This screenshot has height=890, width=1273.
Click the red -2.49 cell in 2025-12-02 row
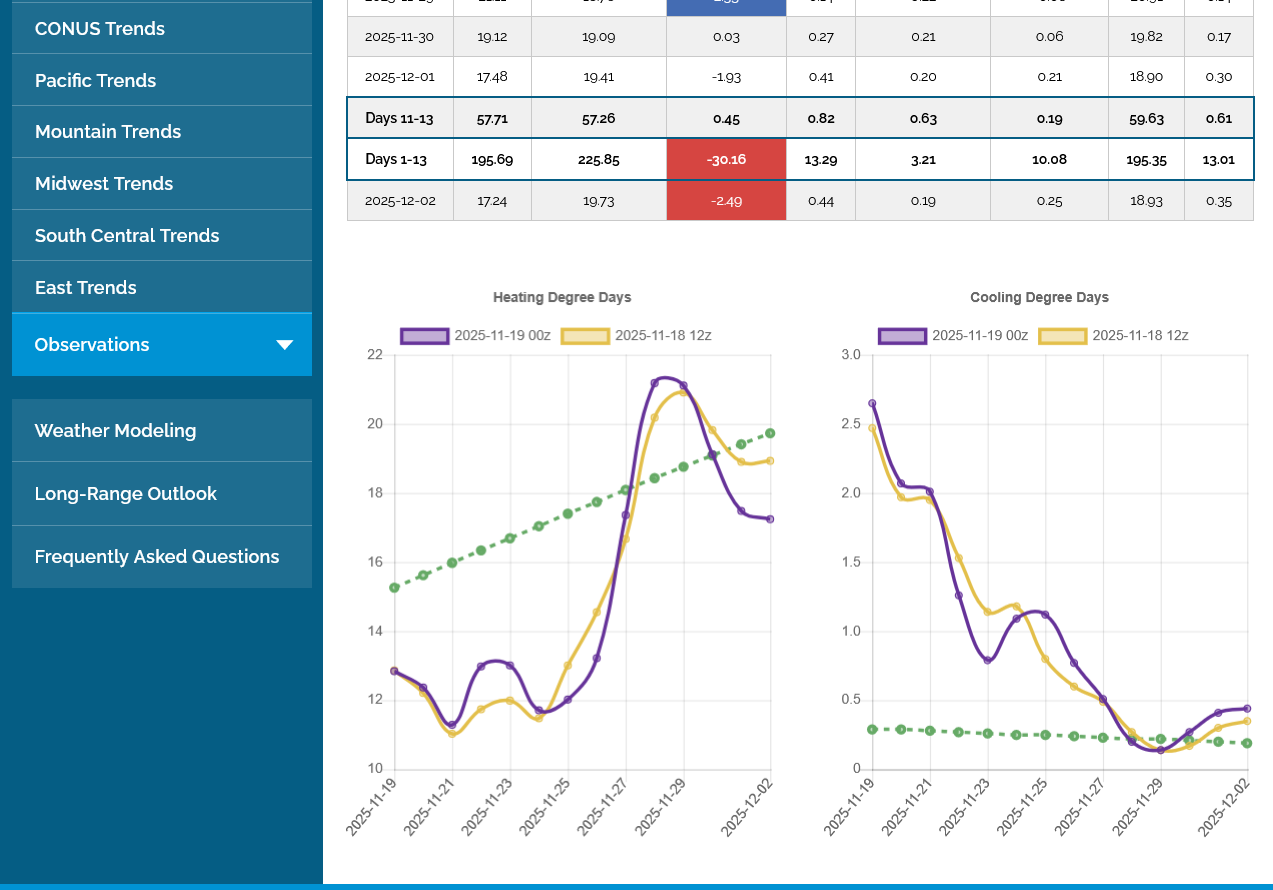726,201
